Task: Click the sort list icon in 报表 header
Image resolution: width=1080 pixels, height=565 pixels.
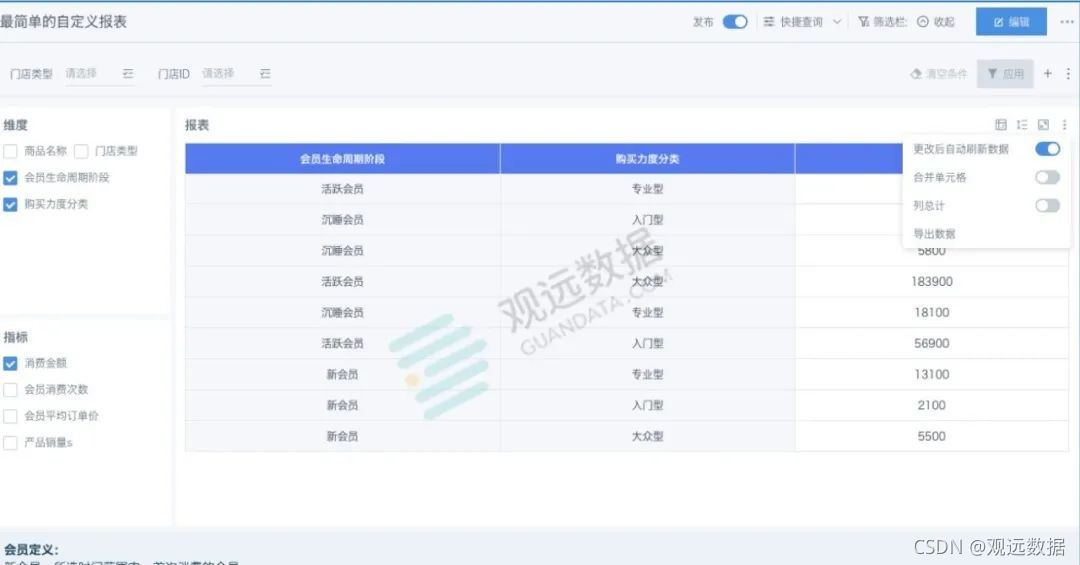Action: [1022, 125]
